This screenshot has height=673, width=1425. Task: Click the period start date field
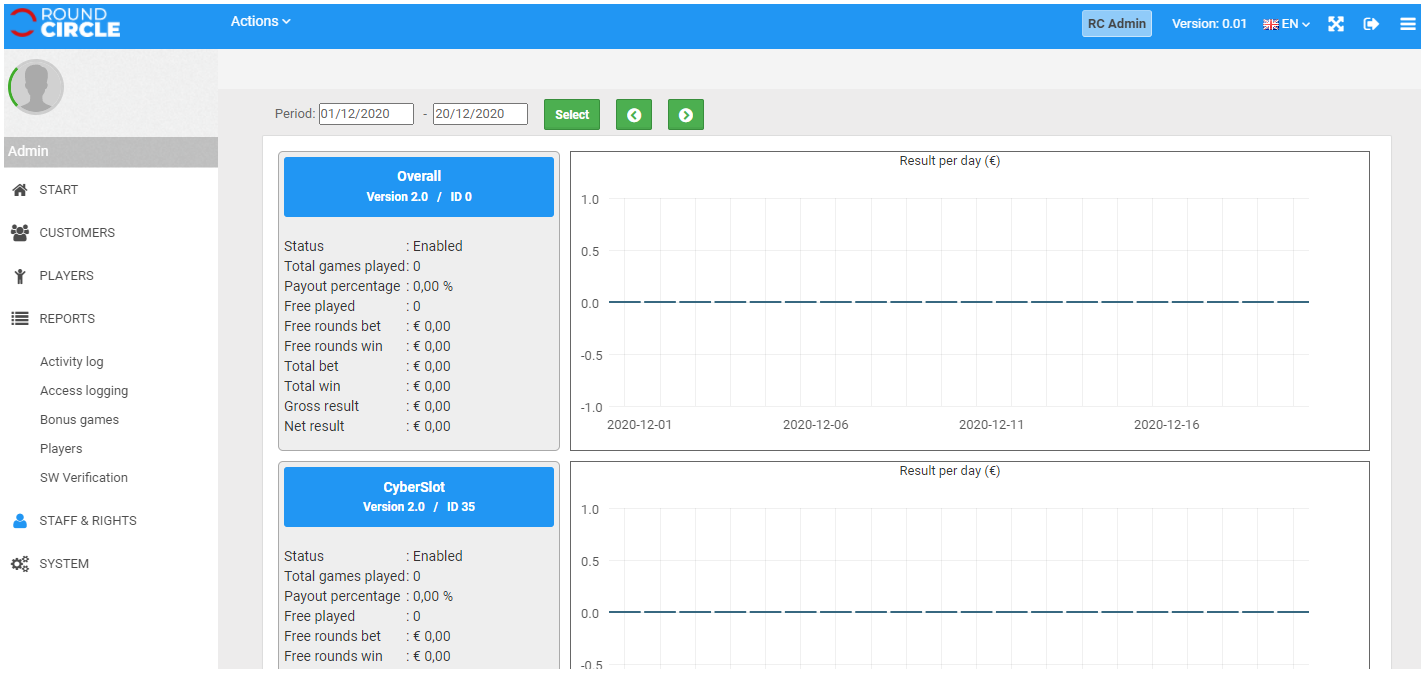tap(366, 114)
